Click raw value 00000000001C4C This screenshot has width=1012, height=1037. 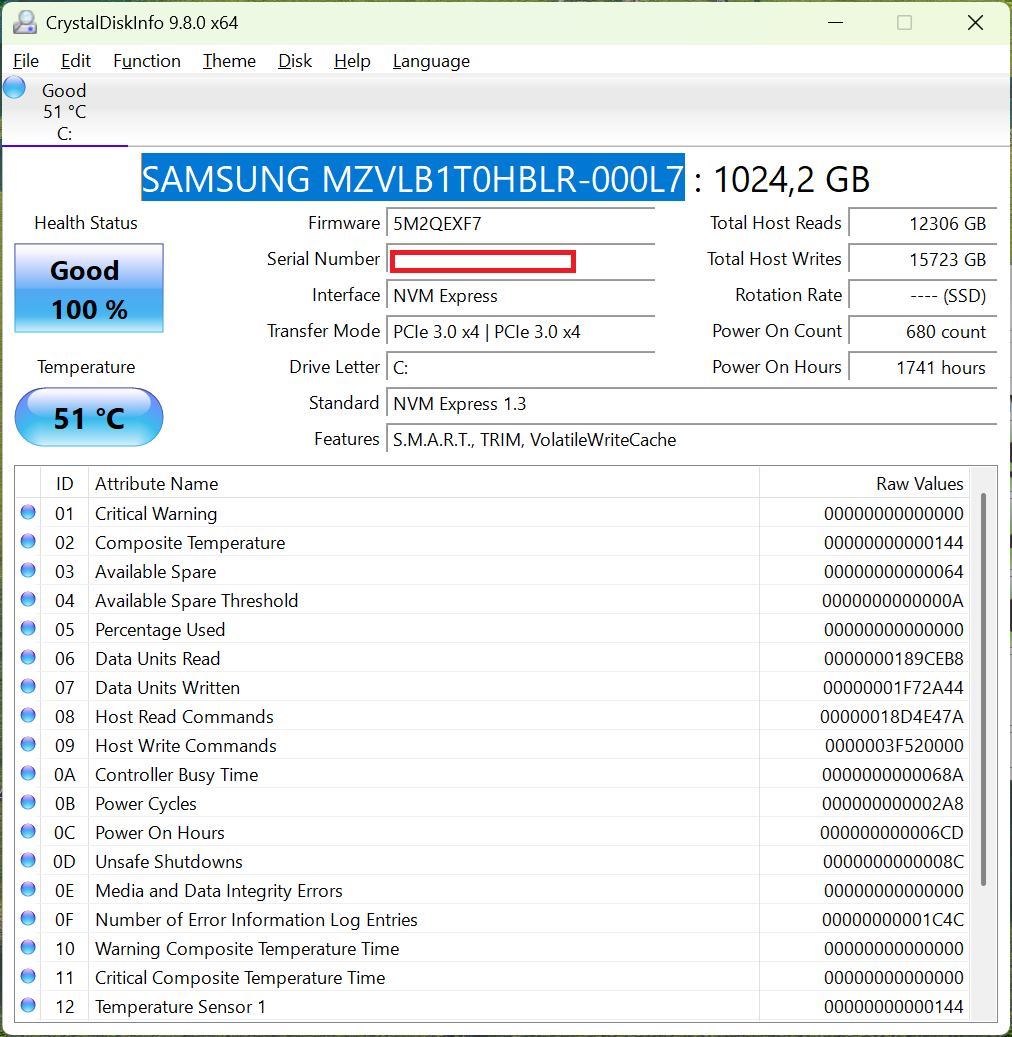point(893,920)
